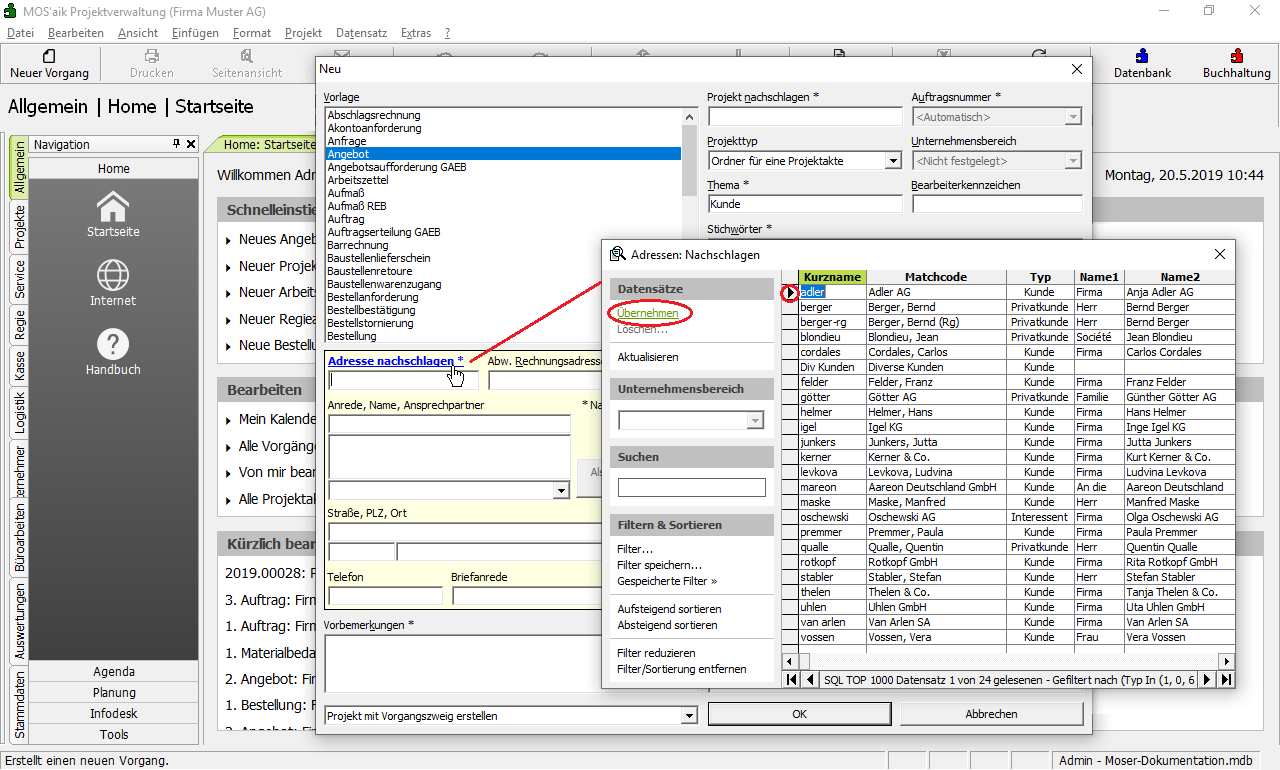The image size is (1280, 770).
Task: Open the Handbuch help icon
Action: (x=113, y=344)
